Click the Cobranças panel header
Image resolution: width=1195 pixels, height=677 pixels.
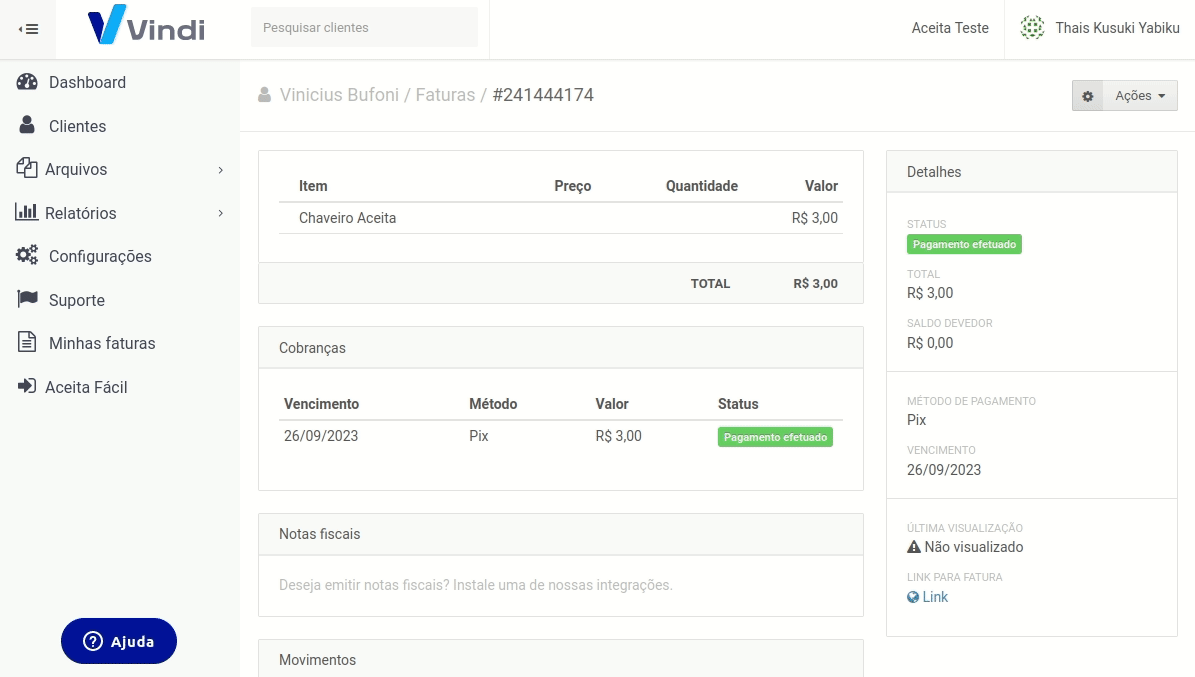click(x=561, y=348)
